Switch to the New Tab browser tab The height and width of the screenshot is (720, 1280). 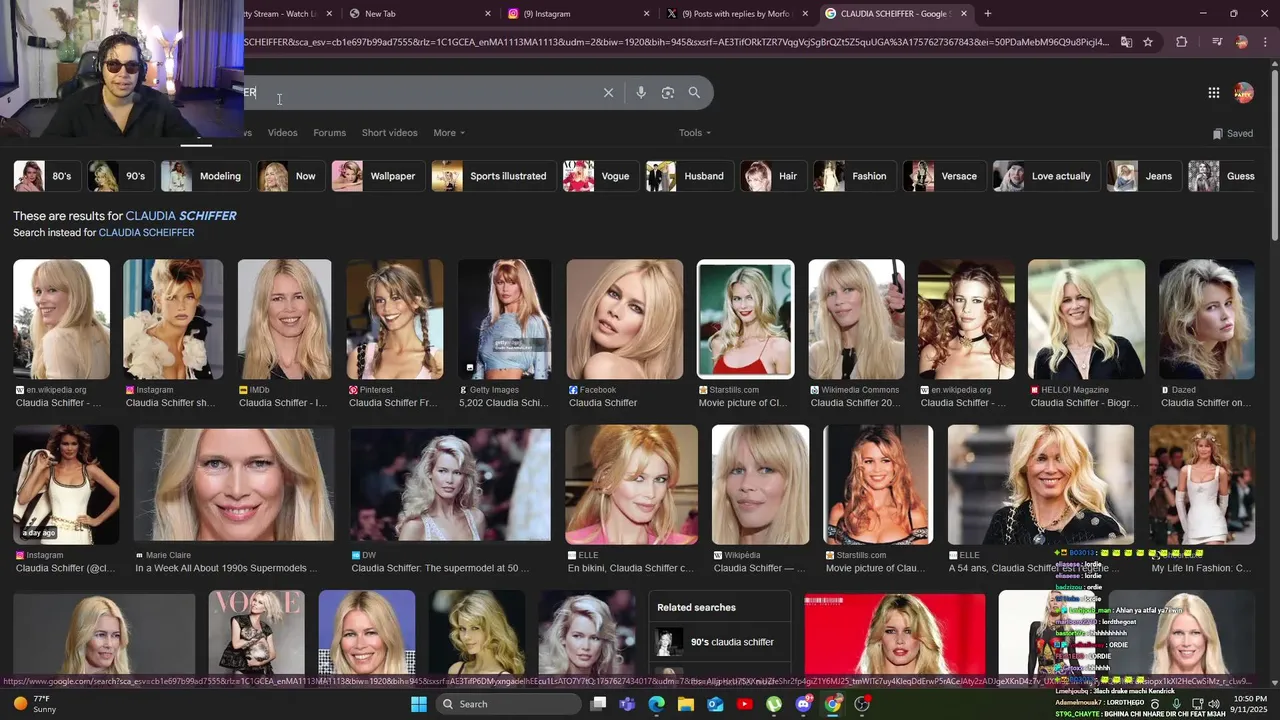(x=420, y=14)
